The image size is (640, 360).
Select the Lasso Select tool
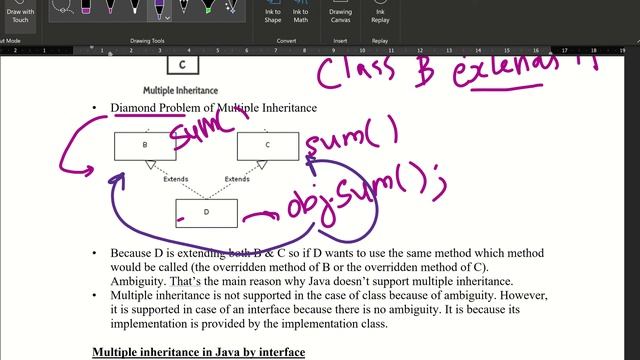click(62, 8)
